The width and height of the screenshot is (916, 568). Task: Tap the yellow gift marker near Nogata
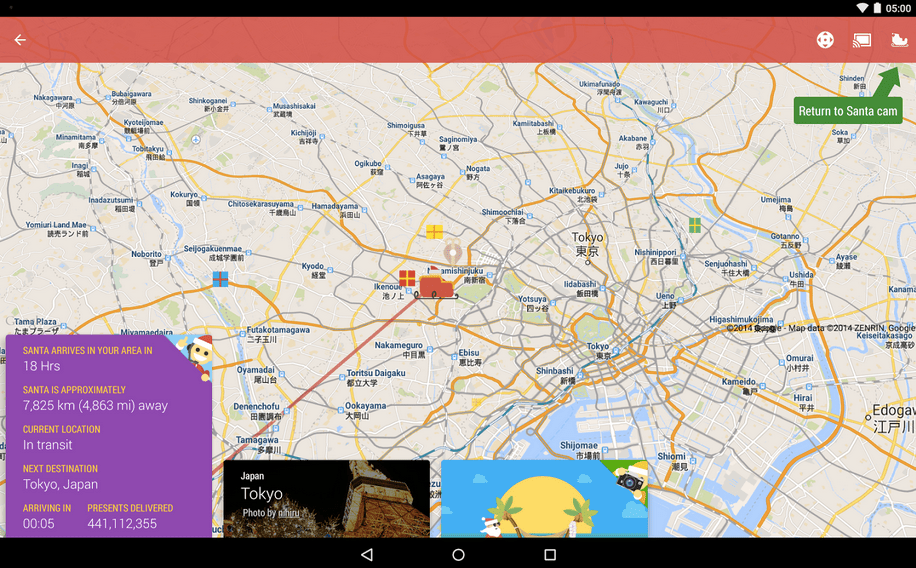pos(434,232)
